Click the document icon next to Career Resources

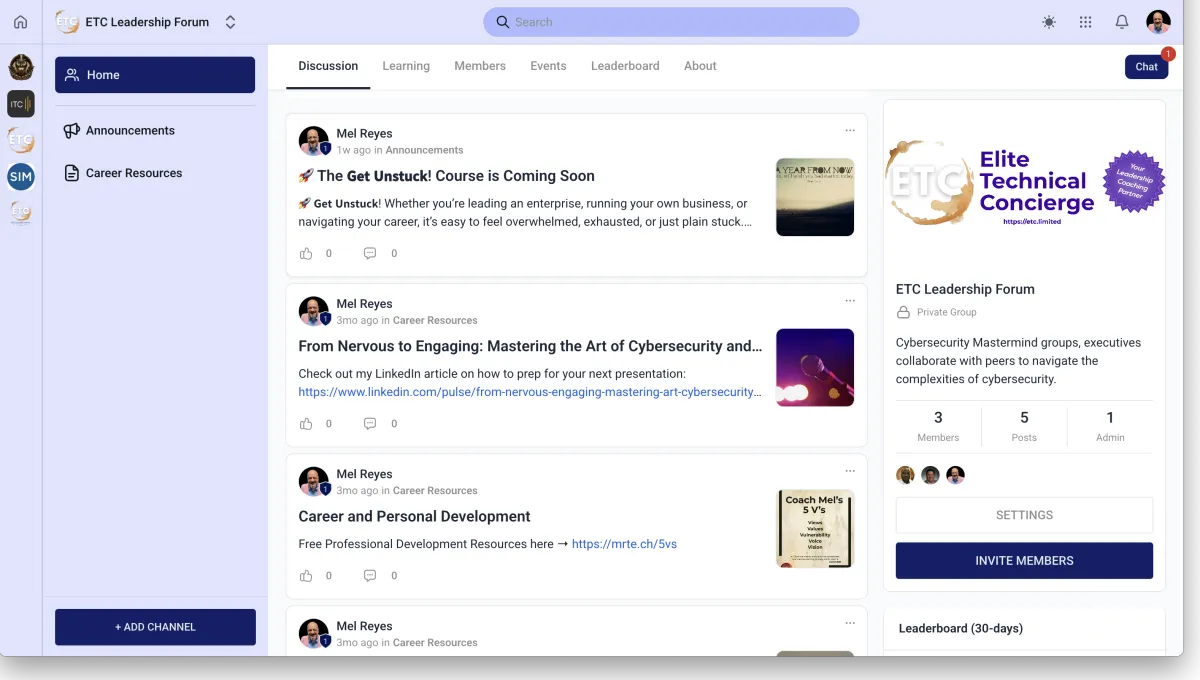point(71,173)
